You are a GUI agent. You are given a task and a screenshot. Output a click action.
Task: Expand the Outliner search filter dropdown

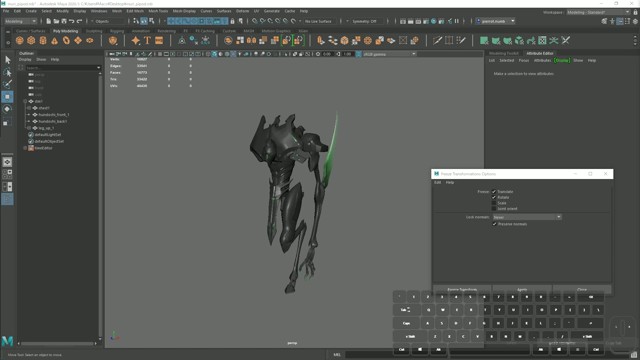[98, 68]
